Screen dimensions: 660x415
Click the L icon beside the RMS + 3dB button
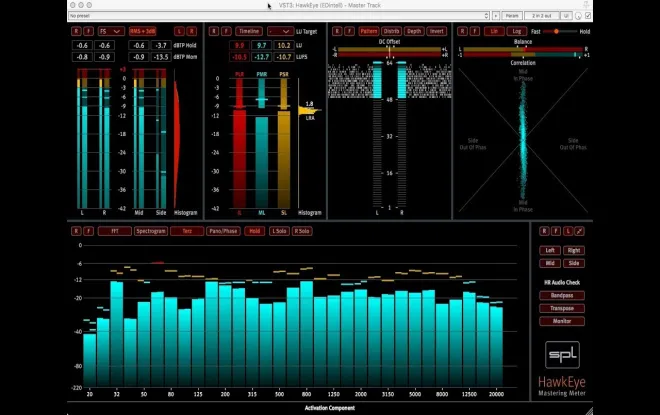click(x=179, y=31)
